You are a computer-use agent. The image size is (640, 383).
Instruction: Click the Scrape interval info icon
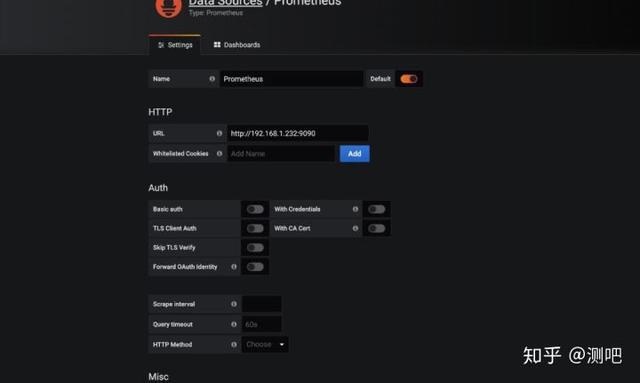click(234, 304)
